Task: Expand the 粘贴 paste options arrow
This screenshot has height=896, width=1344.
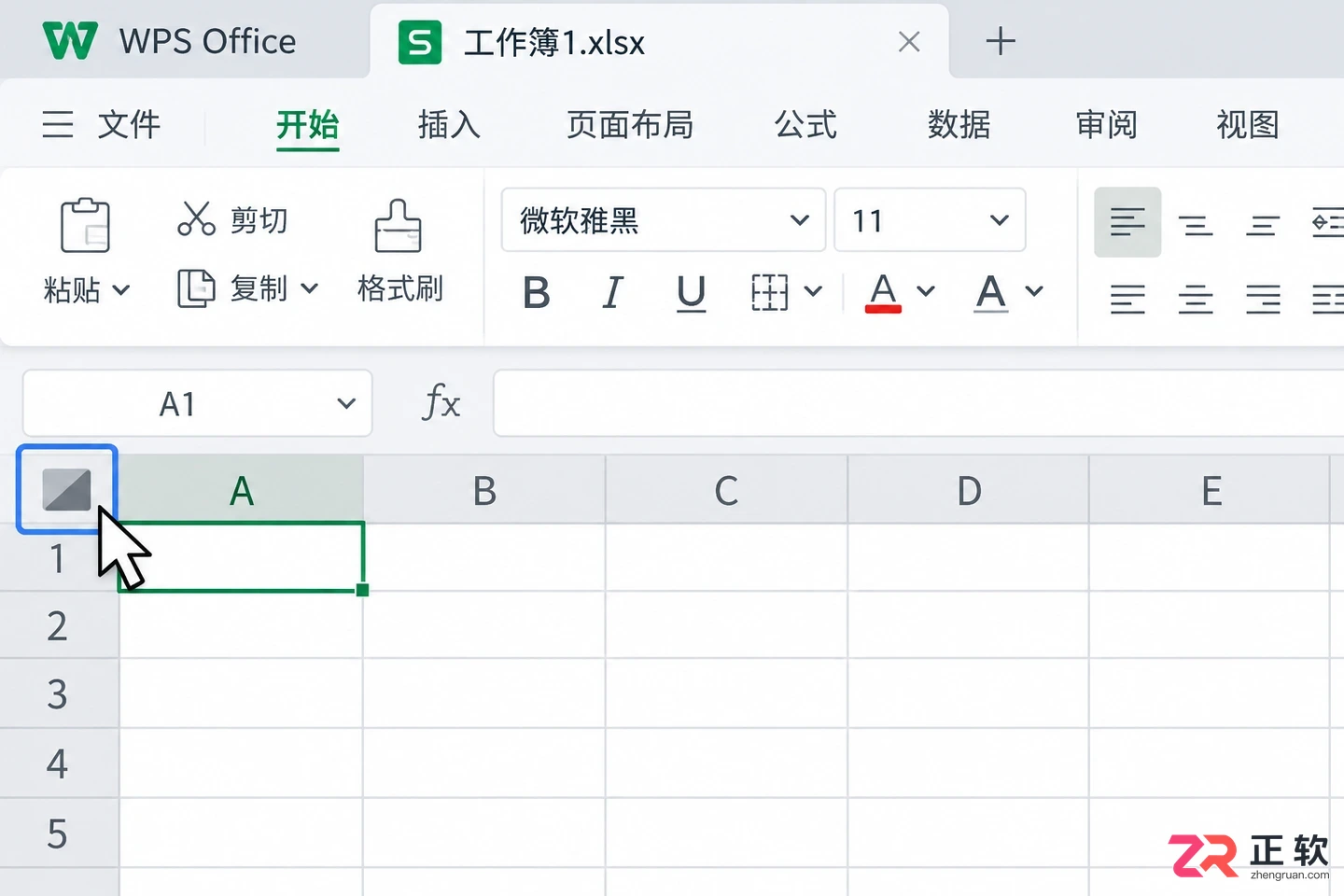Action: (121, 290)
